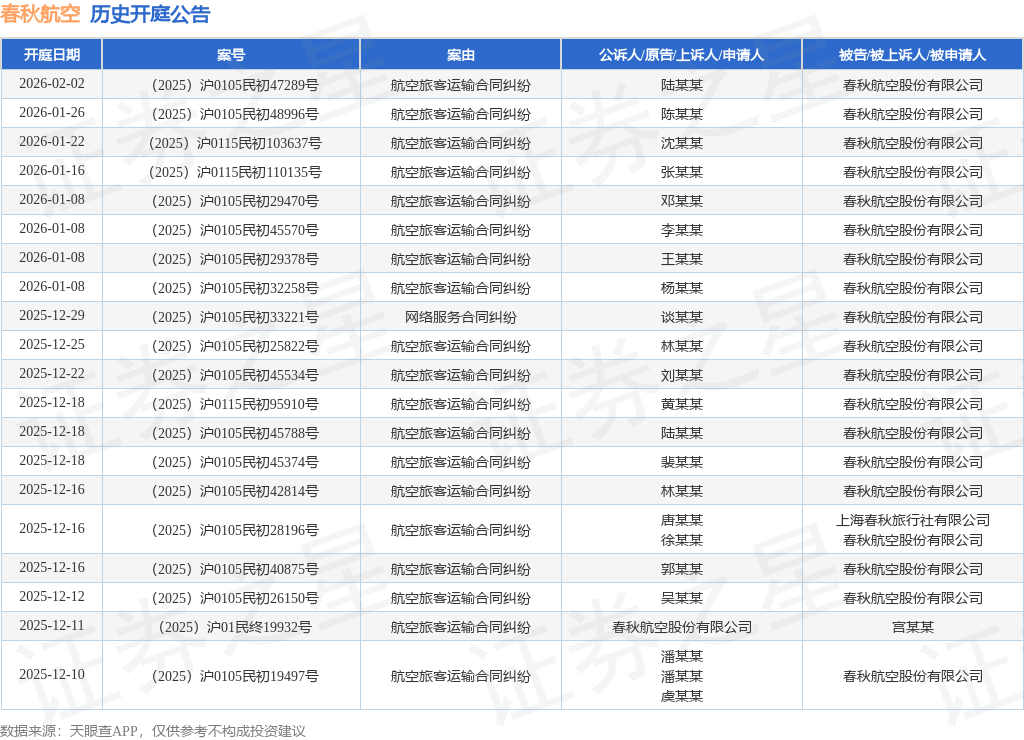This screenshot has width=1024, height=740.
Task: Click case number 沪0105民初33221号
Action: (259, 317)
